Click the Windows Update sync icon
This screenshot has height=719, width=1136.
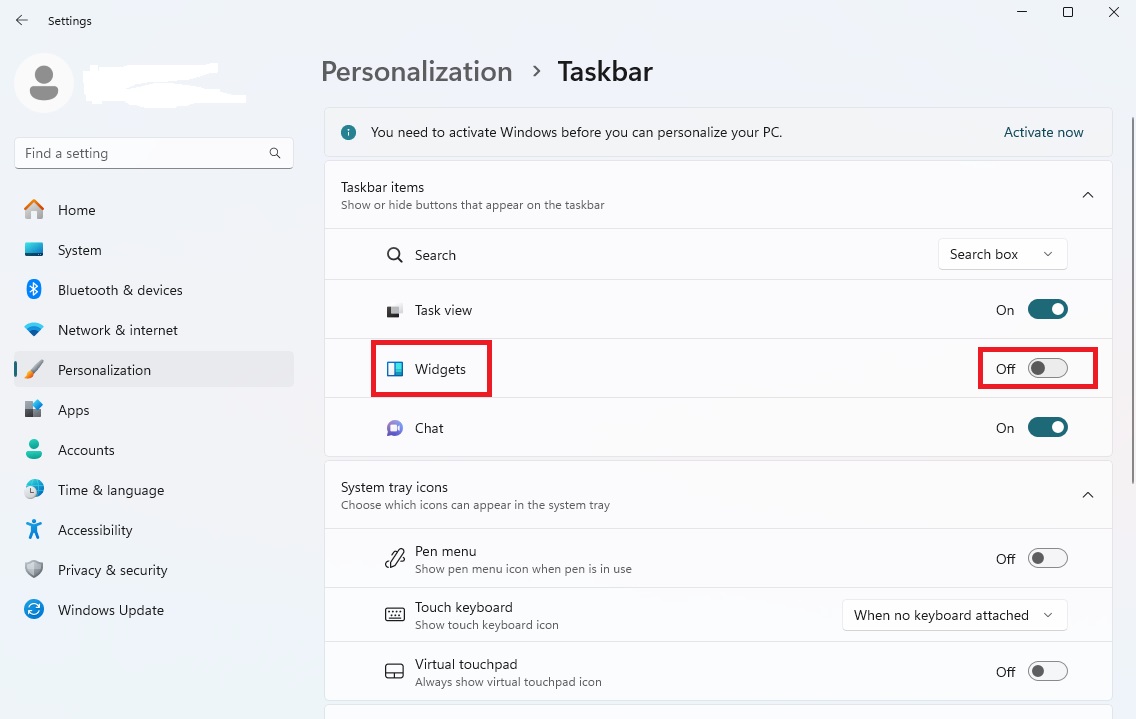34,610
